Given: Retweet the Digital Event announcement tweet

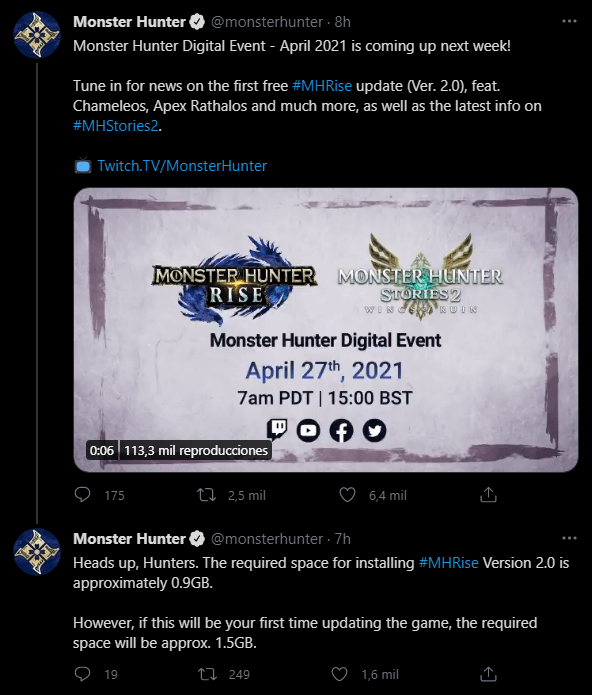Looking at the screenshot, I should coord(206,495).
